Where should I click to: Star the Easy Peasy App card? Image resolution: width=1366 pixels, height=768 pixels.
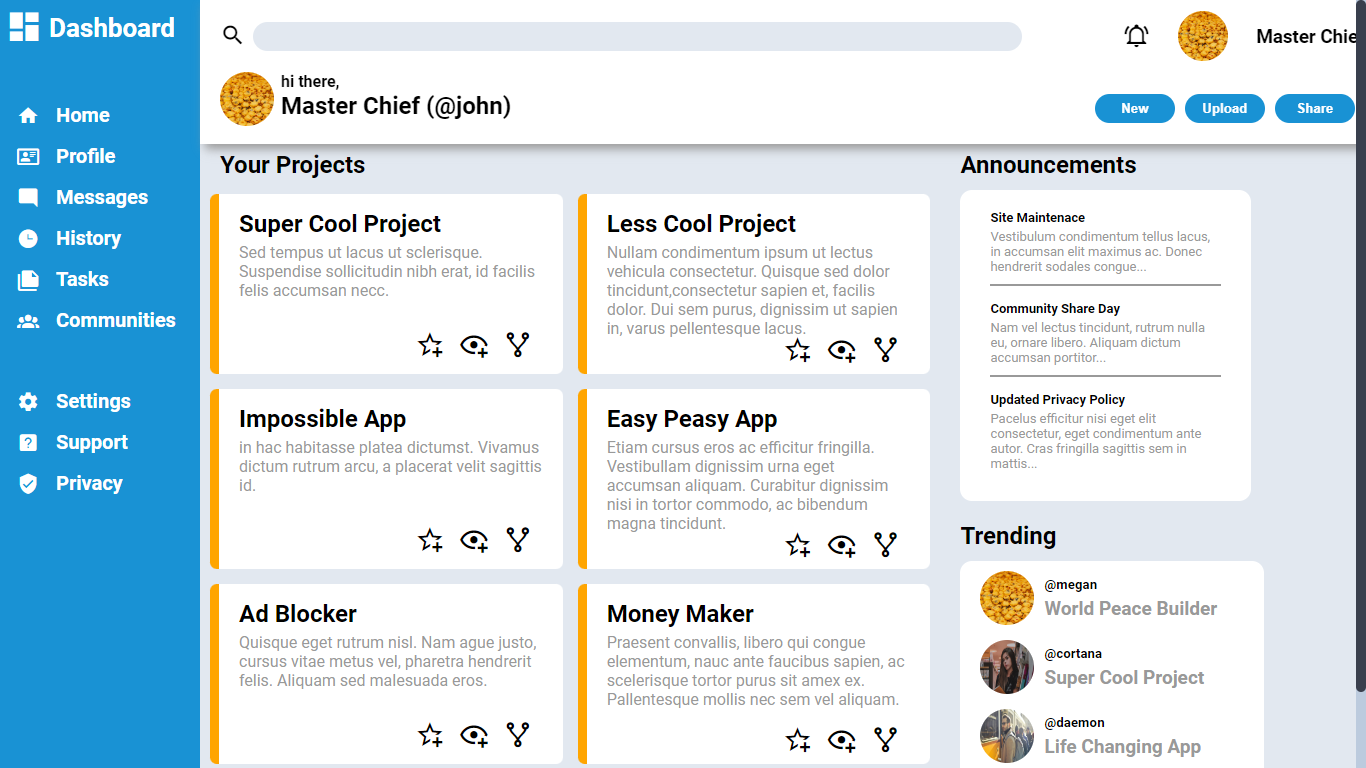[x=798, y=545]
